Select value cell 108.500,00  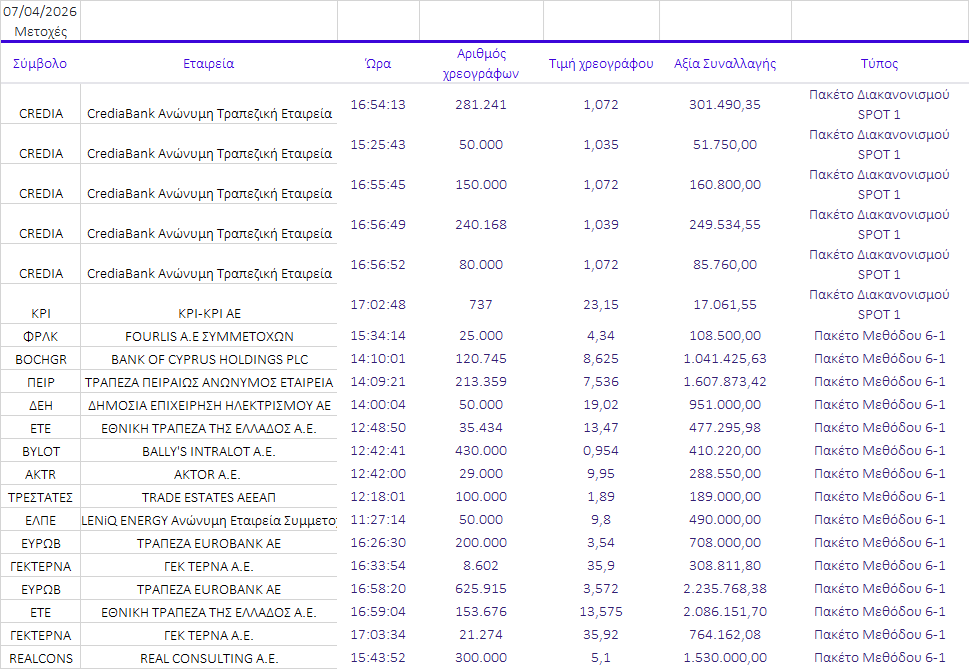click(725, 335)
